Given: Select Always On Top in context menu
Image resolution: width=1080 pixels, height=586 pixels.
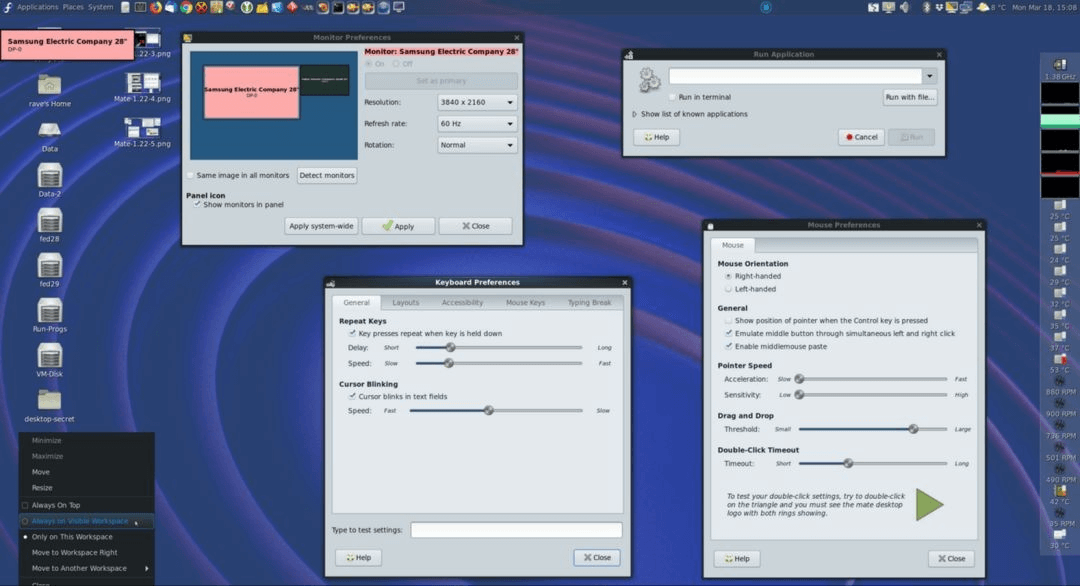Looking at the screenshot, I should pyautogui.click(x=56, y=505).
